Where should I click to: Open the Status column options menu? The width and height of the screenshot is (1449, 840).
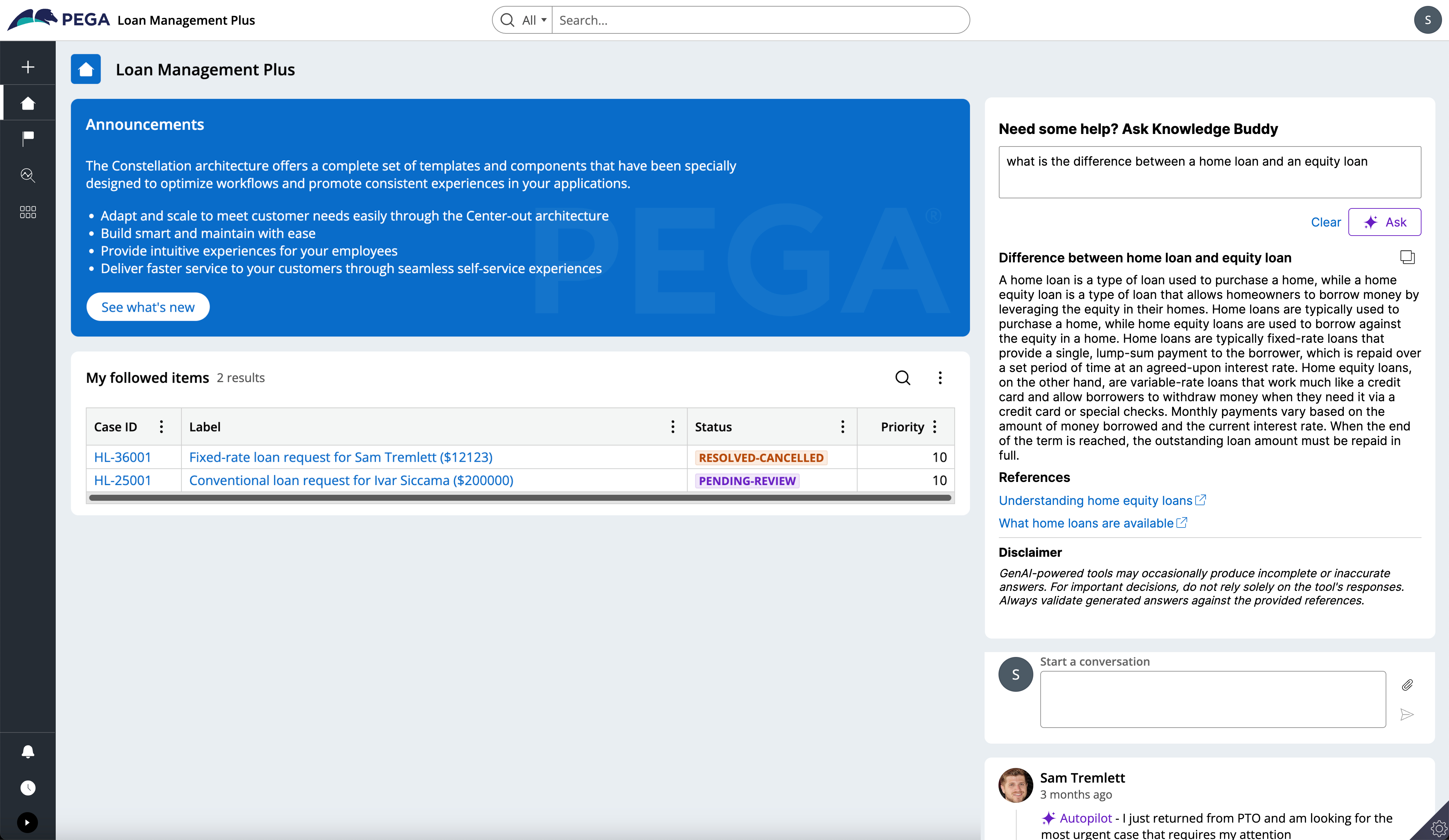coord(843,426)
